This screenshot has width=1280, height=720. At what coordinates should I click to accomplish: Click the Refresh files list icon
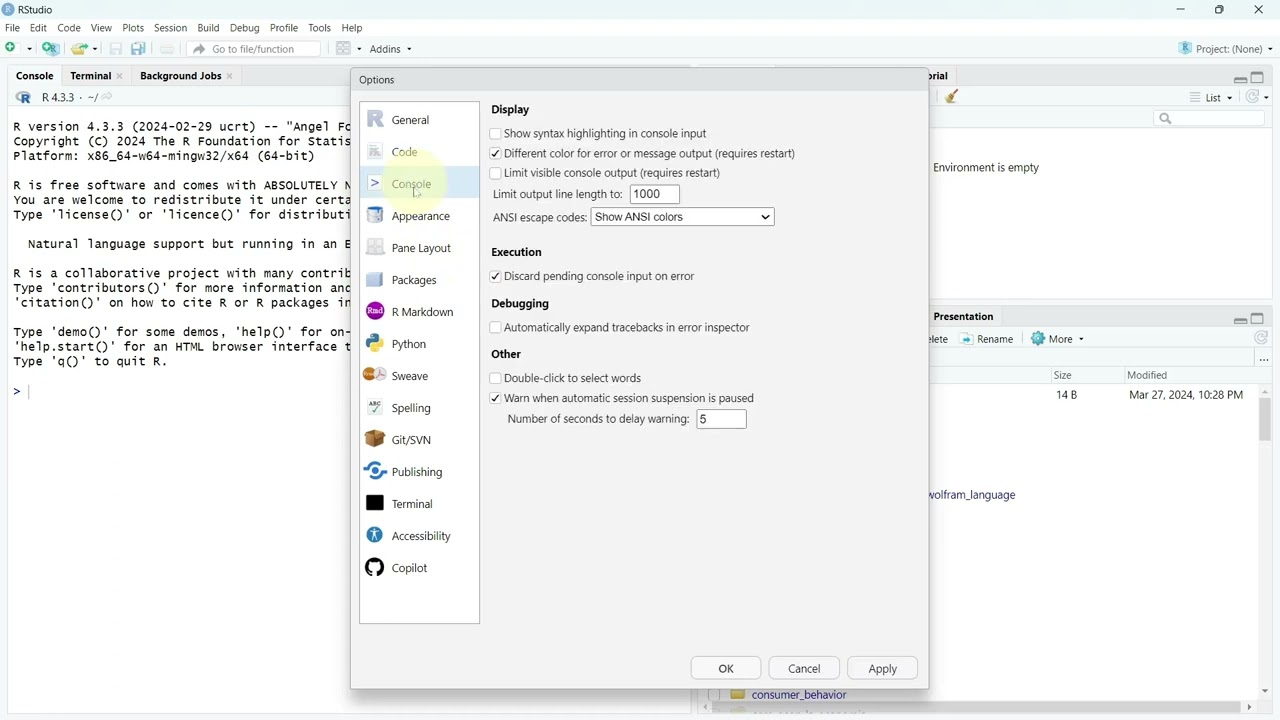(1262, 339)
